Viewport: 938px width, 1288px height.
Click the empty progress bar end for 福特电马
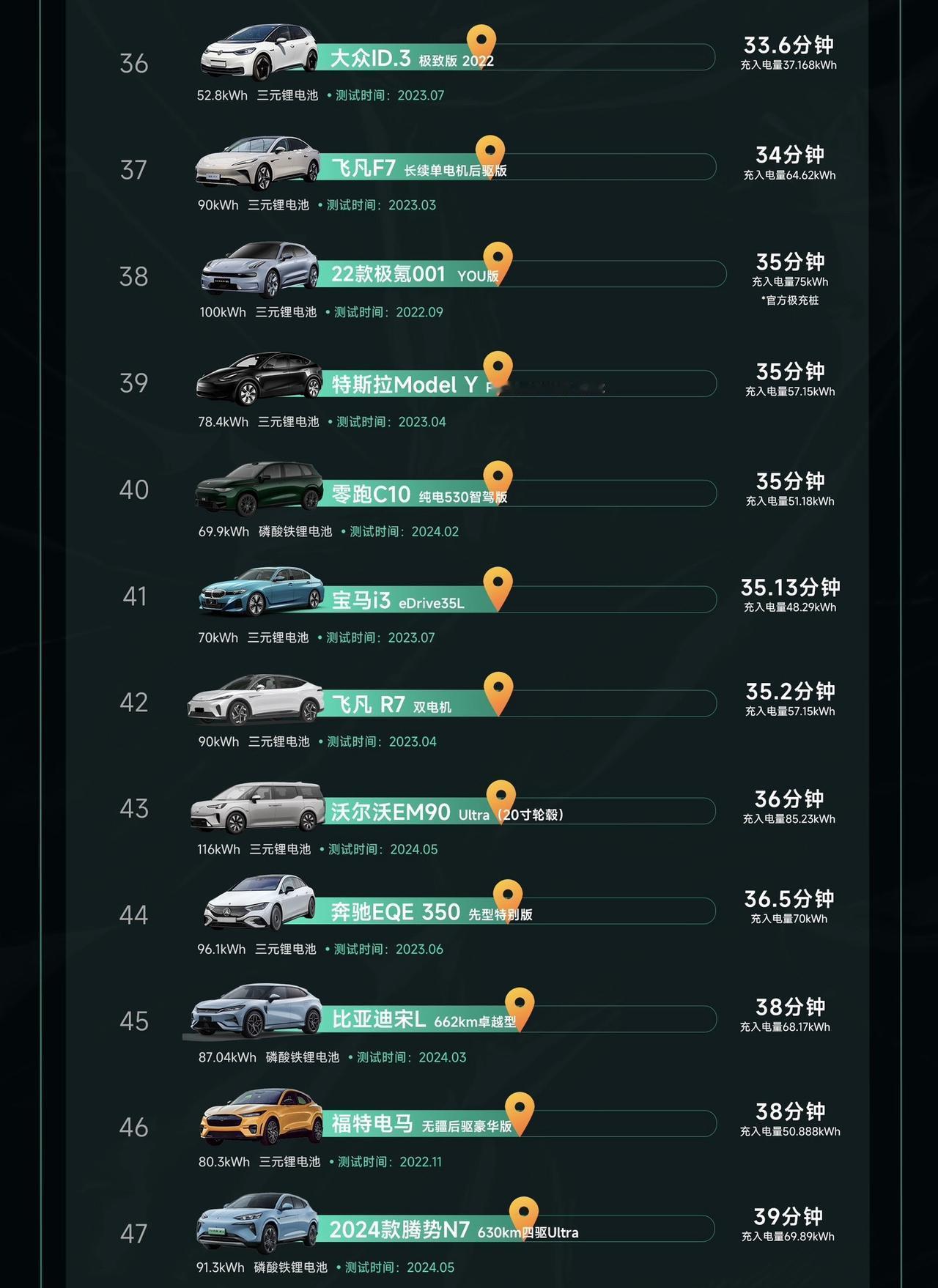(623, 1124)
